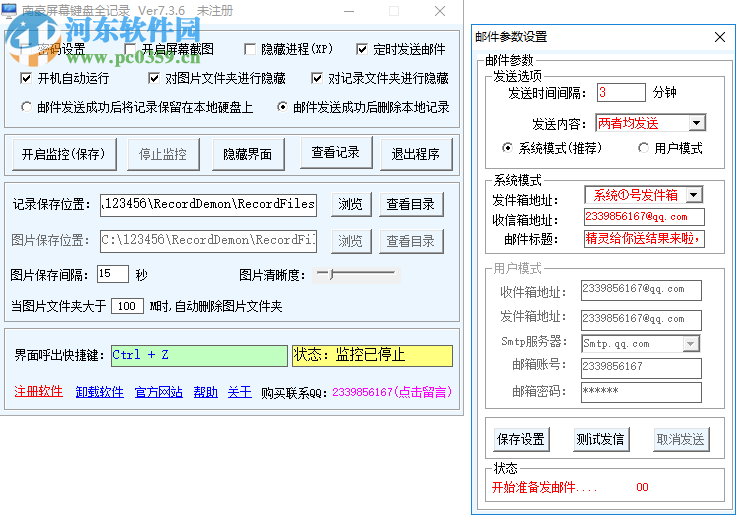This screenshot has height=526, width=749.
Task: Click the 图片保存间隔 seconds field
Action: click(113, 274)
